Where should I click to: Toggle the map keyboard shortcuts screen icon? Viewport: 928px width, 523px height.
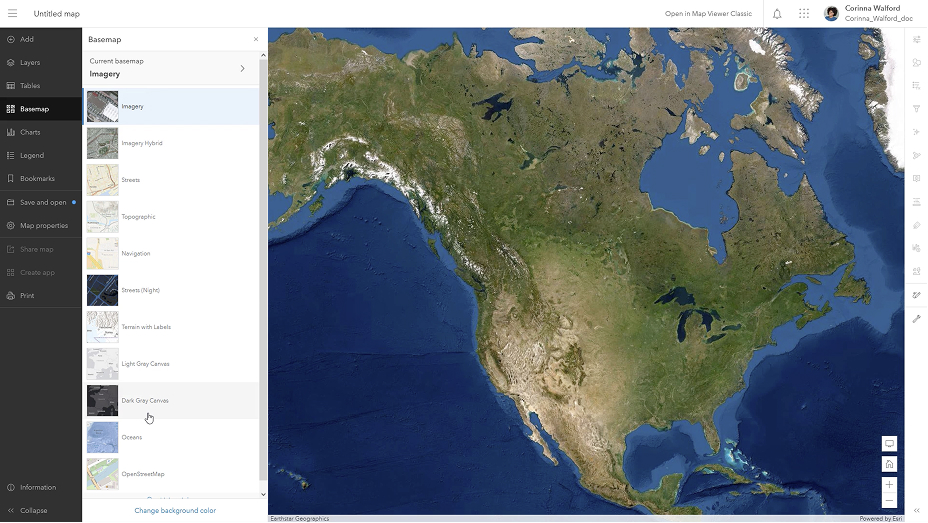(x=889, y=443)
